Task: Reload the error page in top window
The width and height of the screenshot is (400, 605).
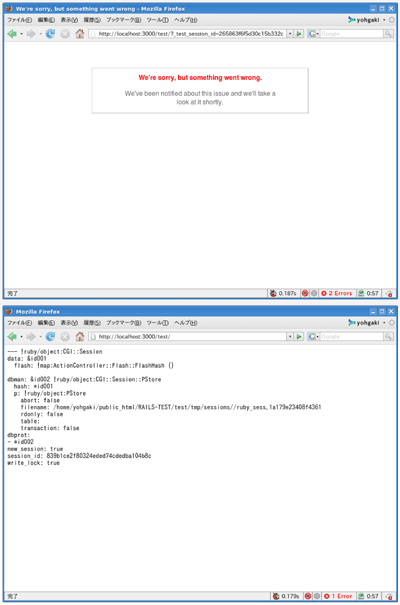Action: (x=50, y=34)
